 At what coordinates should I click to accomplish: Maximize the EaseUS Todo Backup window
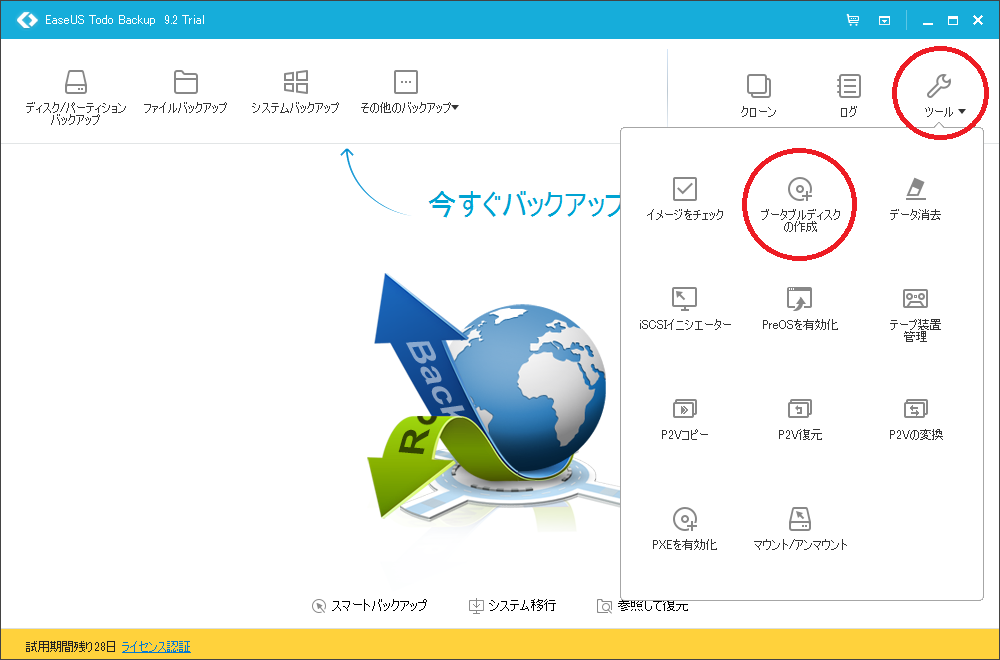tap(953, 20)
